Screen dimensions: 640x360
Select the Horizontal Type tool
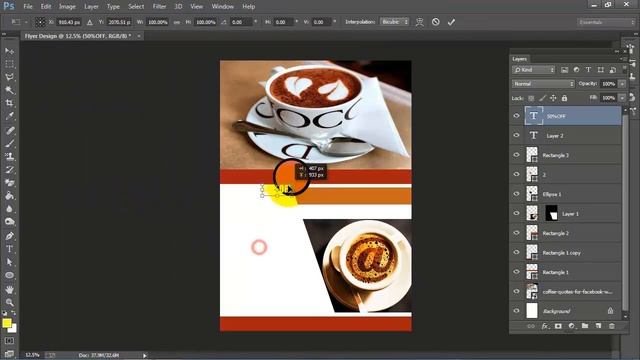[9, 249]
